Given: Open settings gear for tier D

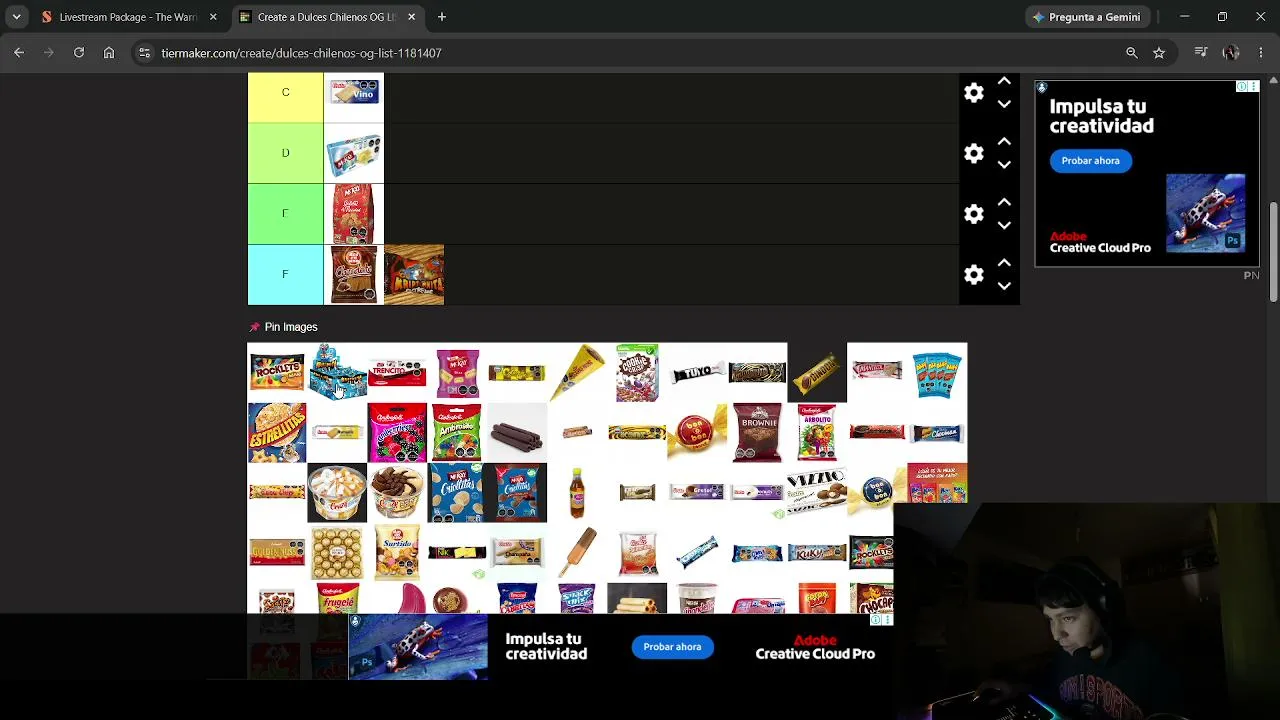Looking at the screenshot, I should click(974, 153).
